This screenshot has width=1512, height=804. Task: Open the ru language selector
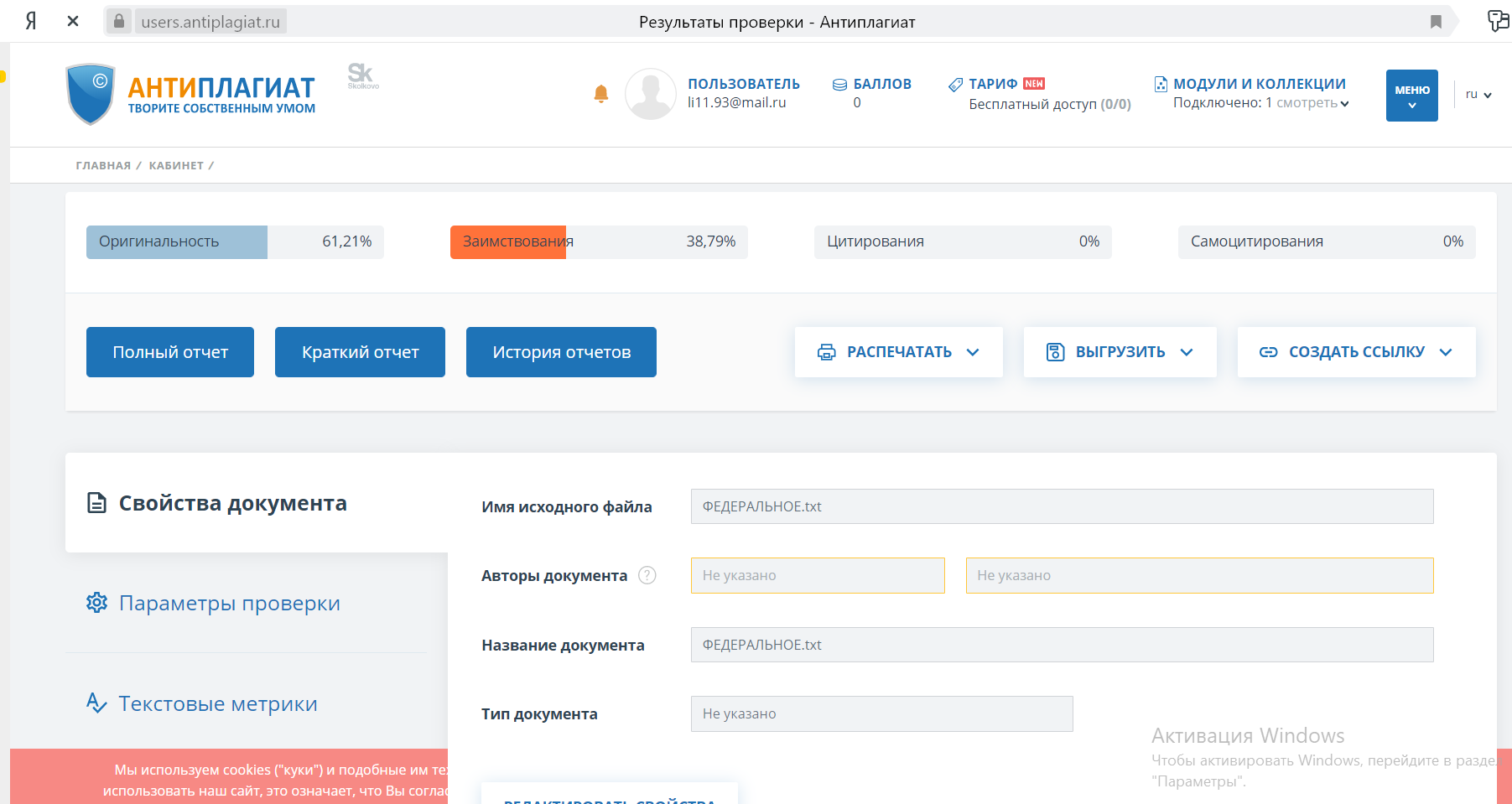click(1478, 95)
